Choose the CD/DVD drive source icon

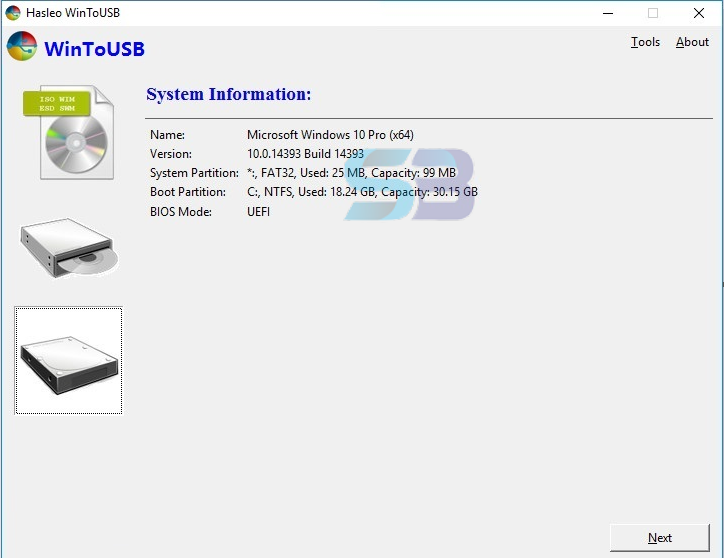pyautogui.click(x=69, y=248)
